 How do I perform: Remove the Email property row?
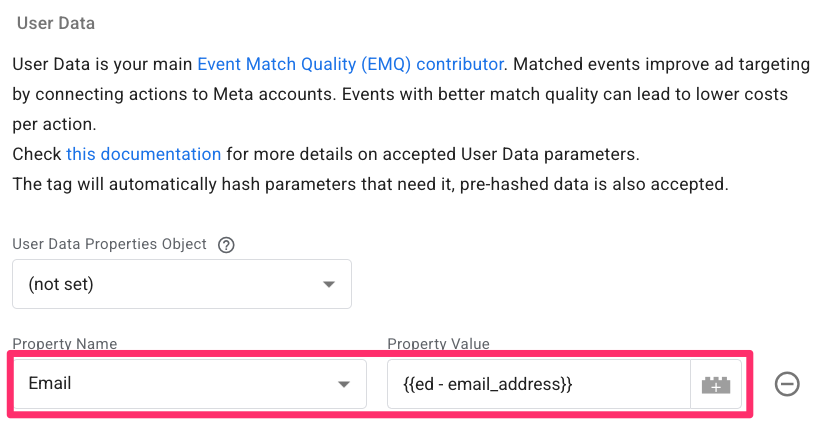[x=787, y=384]
